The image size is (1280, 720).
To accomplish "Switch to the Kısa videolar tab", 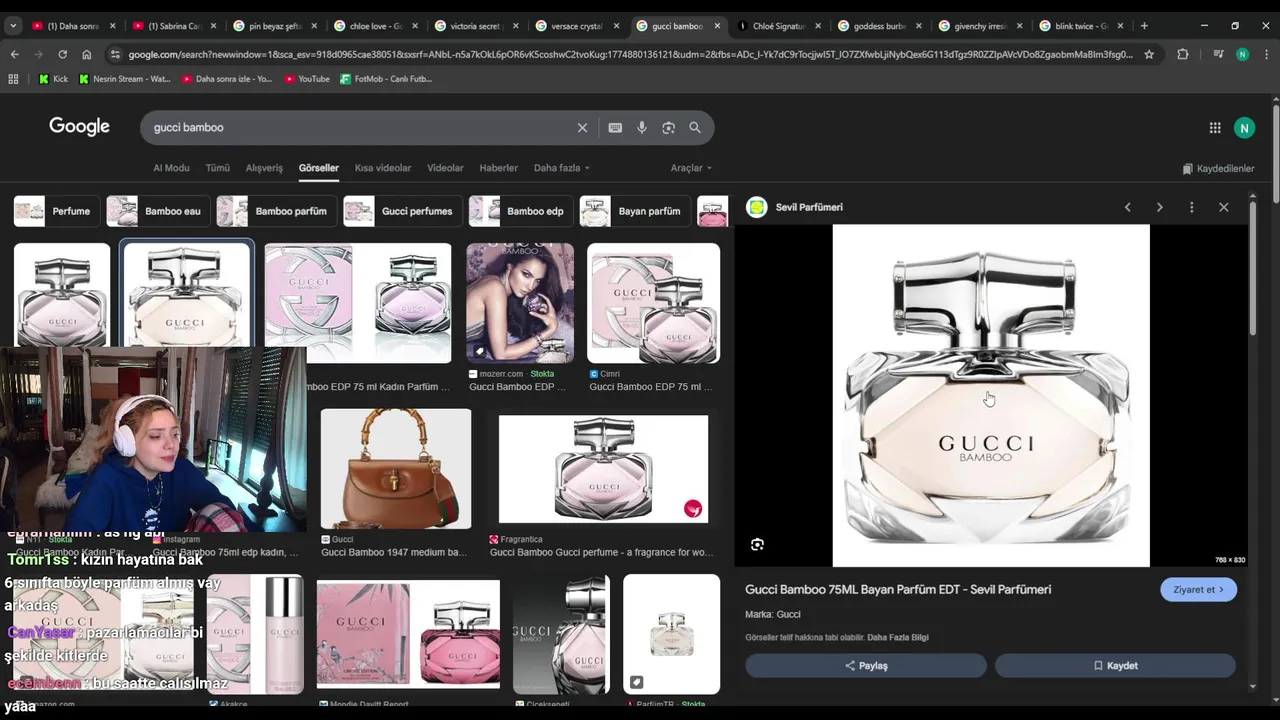I will pyautogui.click(x=383, y=168).
